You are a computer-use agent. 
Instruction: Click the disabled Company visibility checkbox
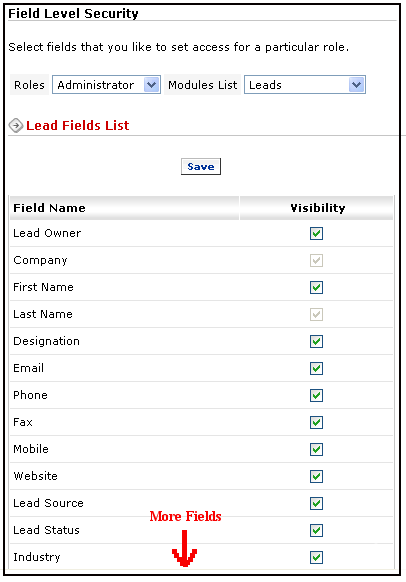pyautogui.click(x=316, y=261)
